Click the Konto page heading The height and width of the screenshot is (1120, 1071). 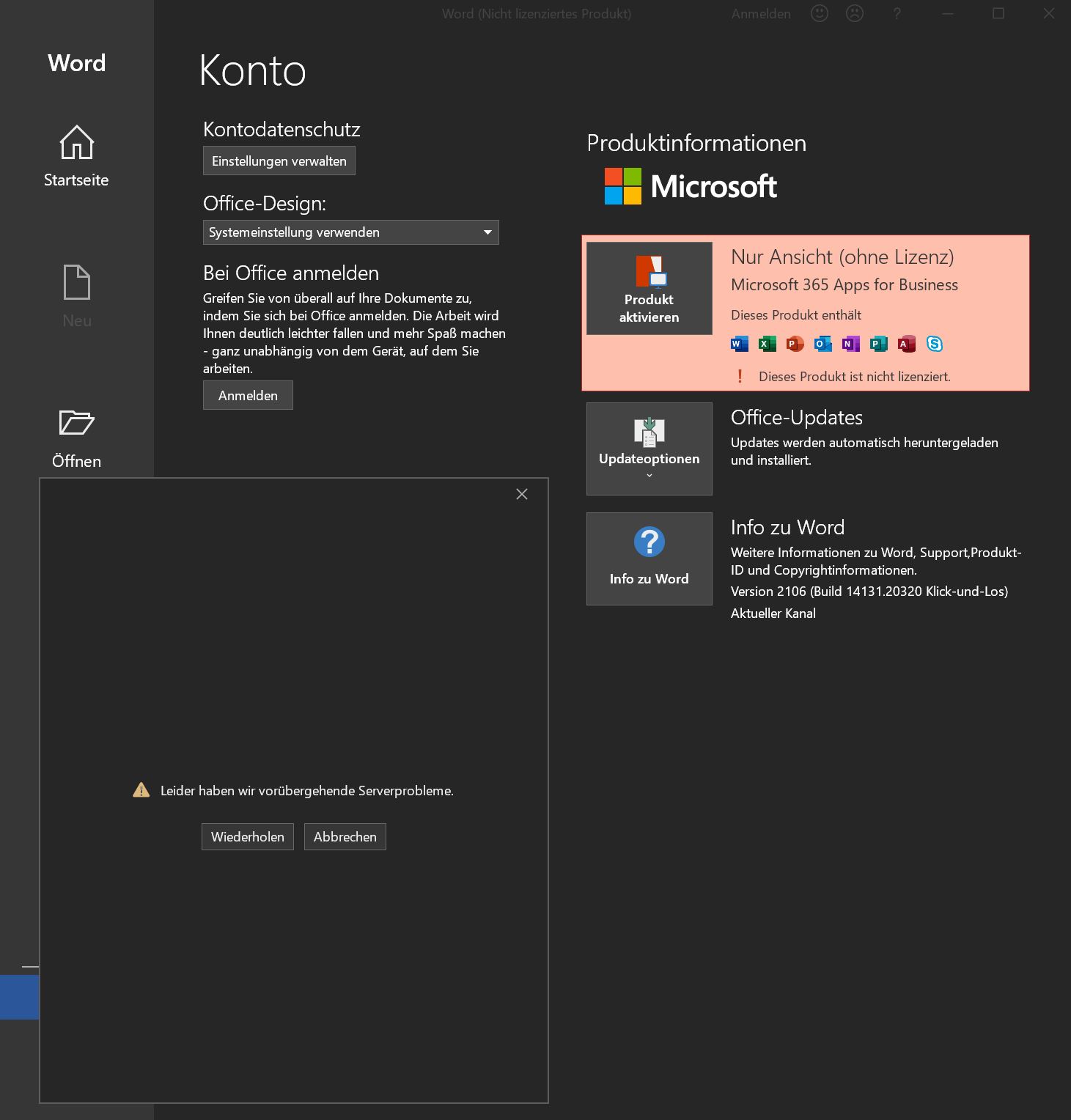click(x=253, y=71)
